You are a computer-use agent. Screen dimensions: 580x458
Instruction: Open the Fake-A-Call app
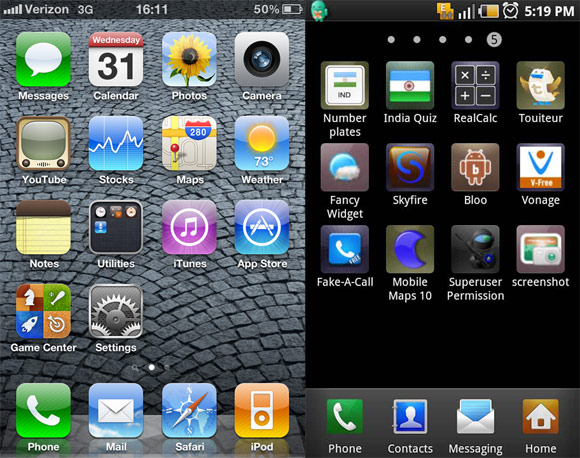point(345,249)
